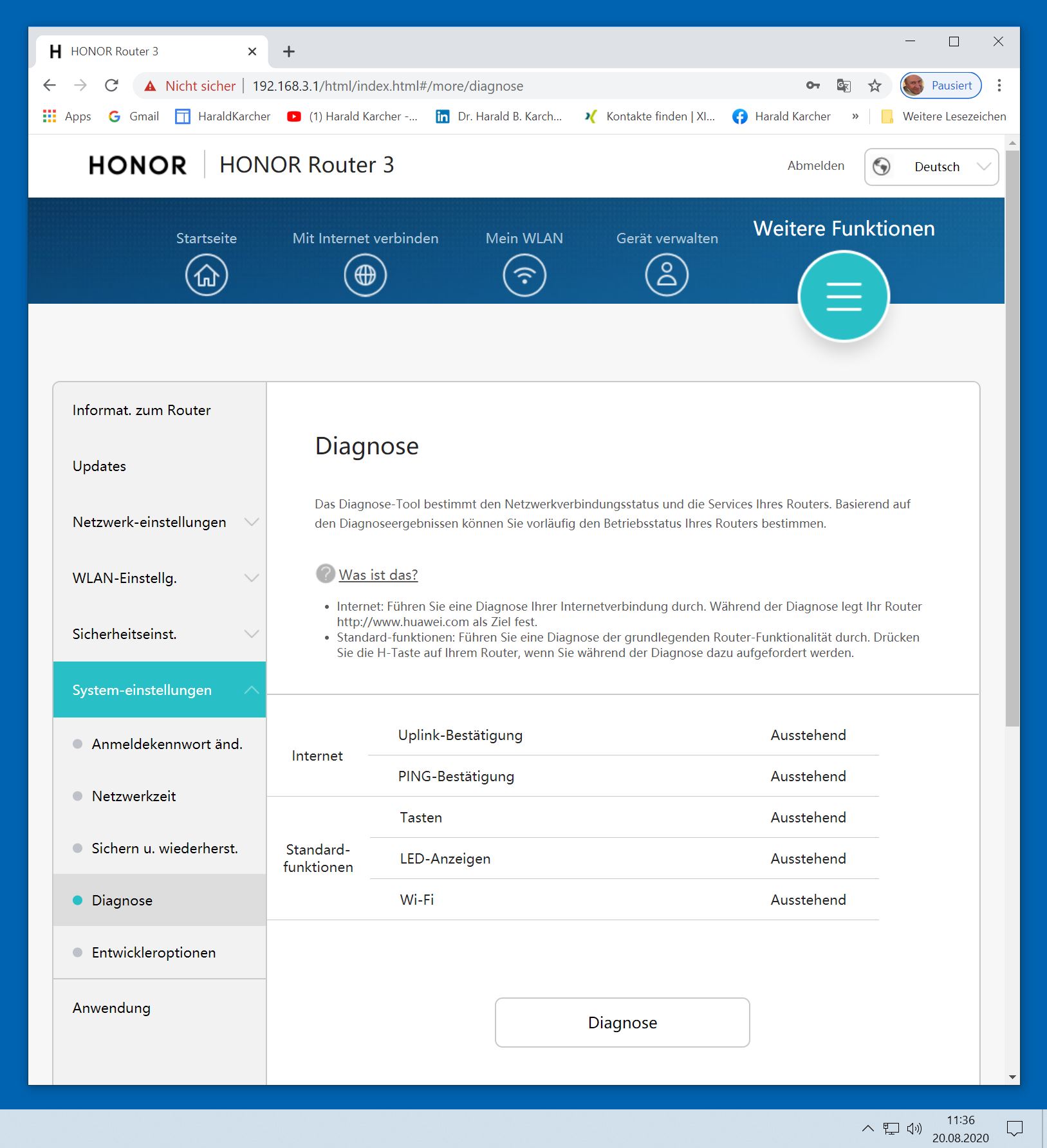Click the page vertical scrollbar thumb
Screen dimensions: 1047x1148
tap(1012, 438)
